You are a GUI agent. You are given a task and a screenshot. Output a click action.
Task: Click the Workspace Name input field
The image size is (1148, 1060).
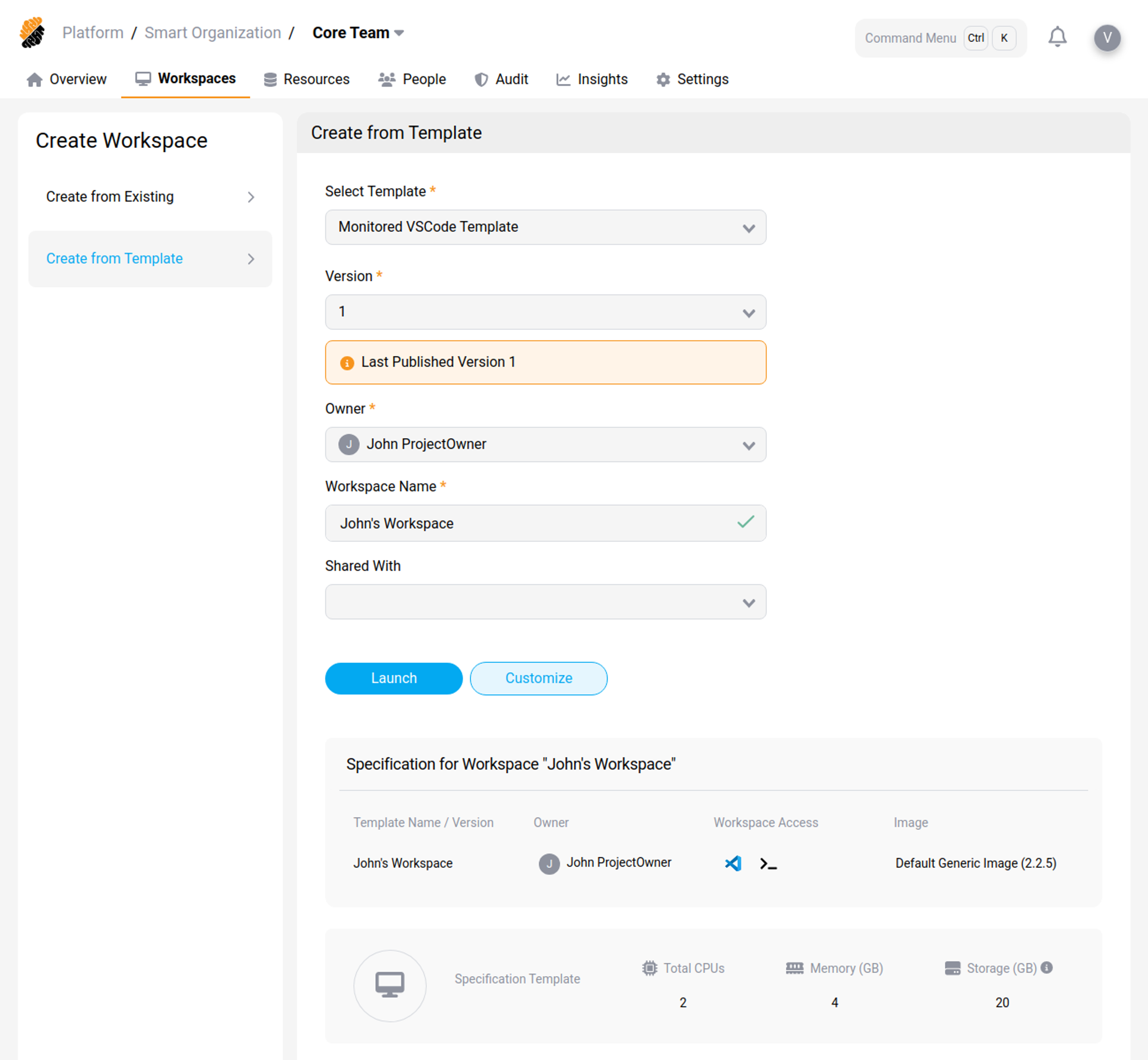(x=533, y=523)
